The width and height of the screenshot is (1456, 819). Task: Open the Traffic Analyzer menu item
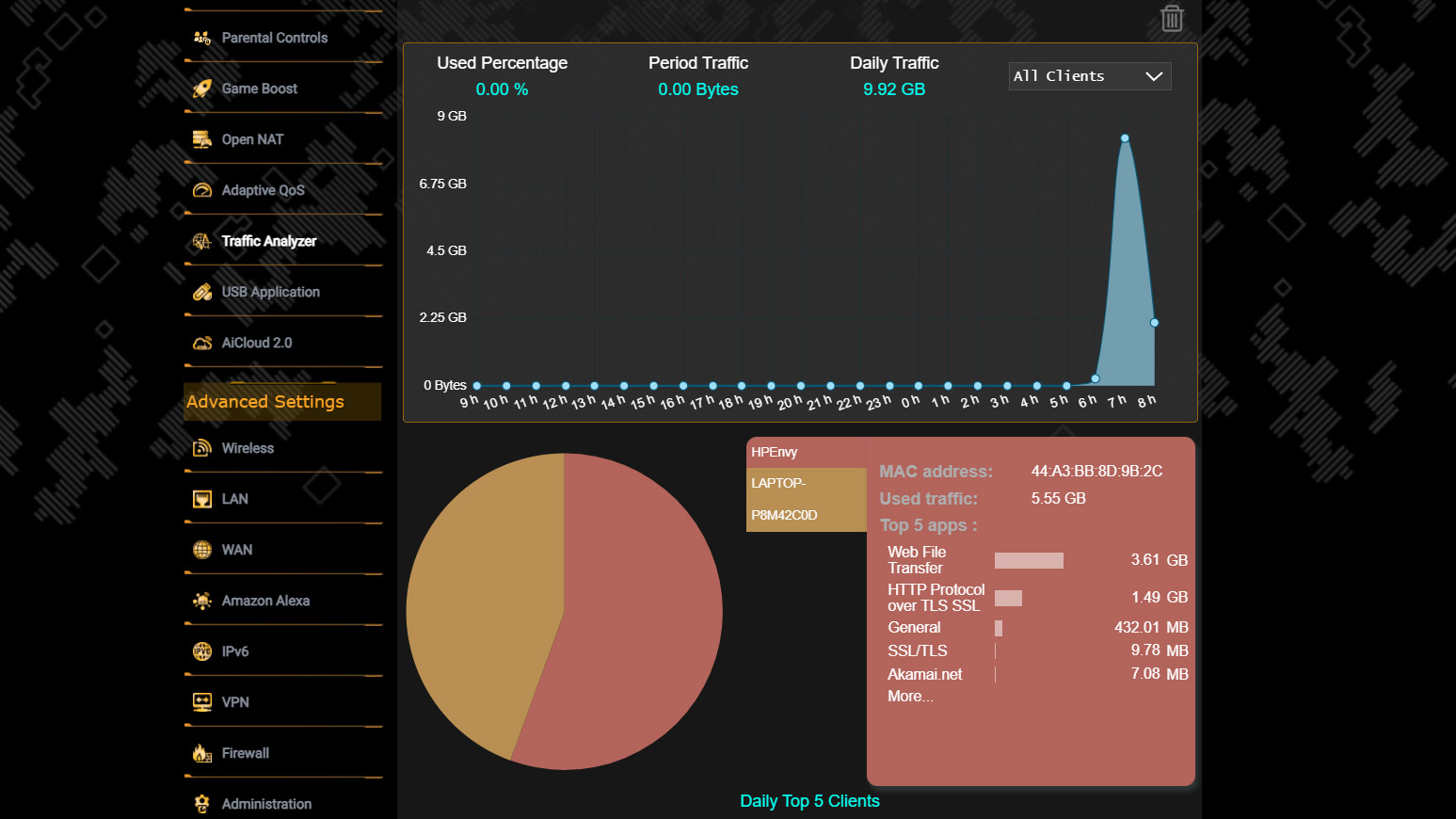coord(268,241)
